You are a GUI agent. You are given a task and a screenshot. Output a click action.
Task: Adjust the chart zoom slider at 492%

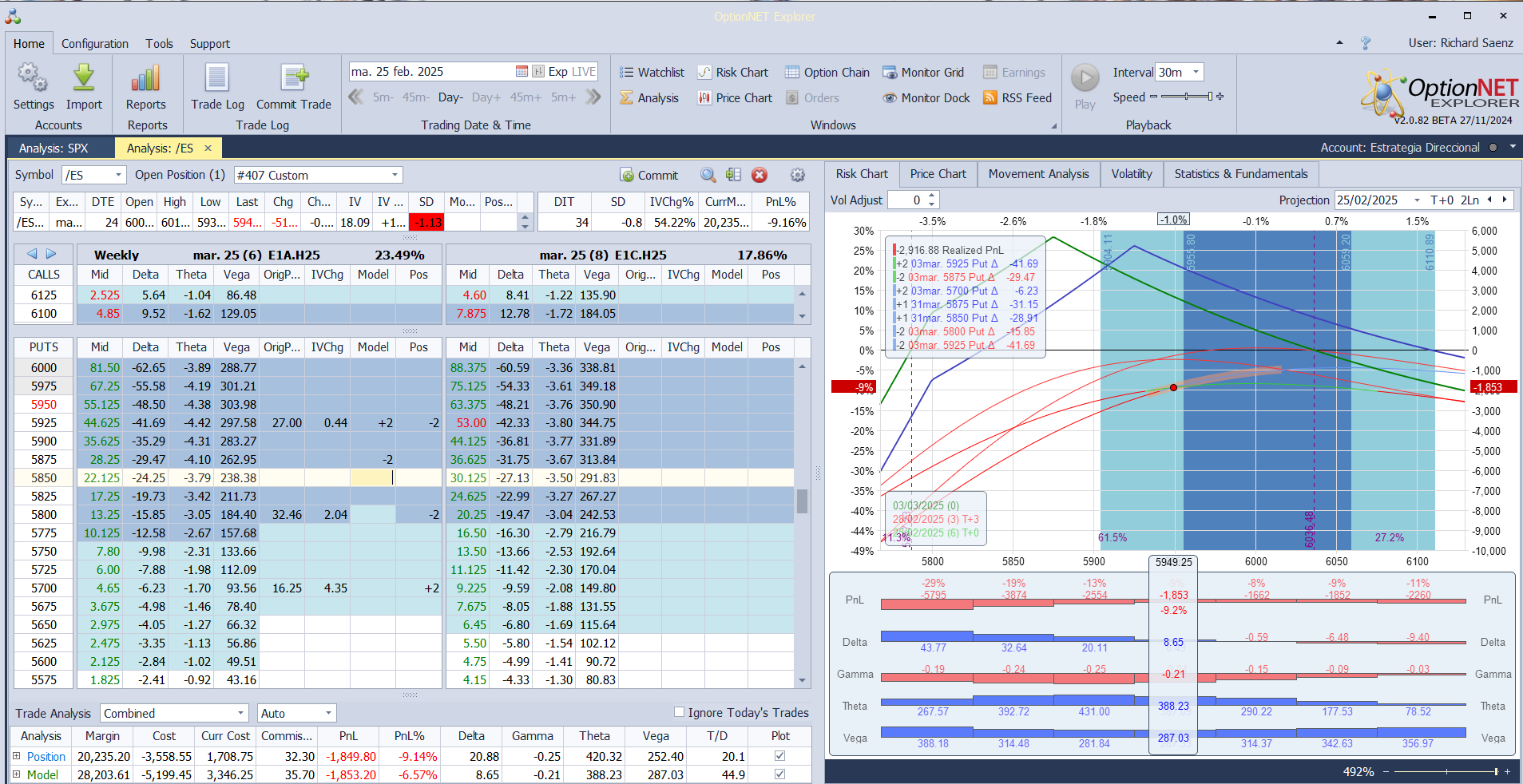[x=1446, y=772]
